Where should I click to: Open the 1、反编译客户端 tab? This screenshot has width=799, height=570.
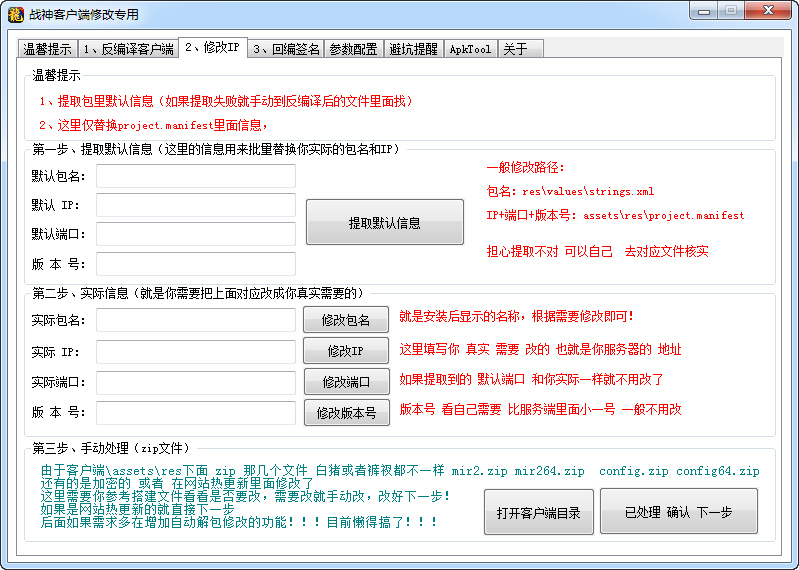click(128, 49)
